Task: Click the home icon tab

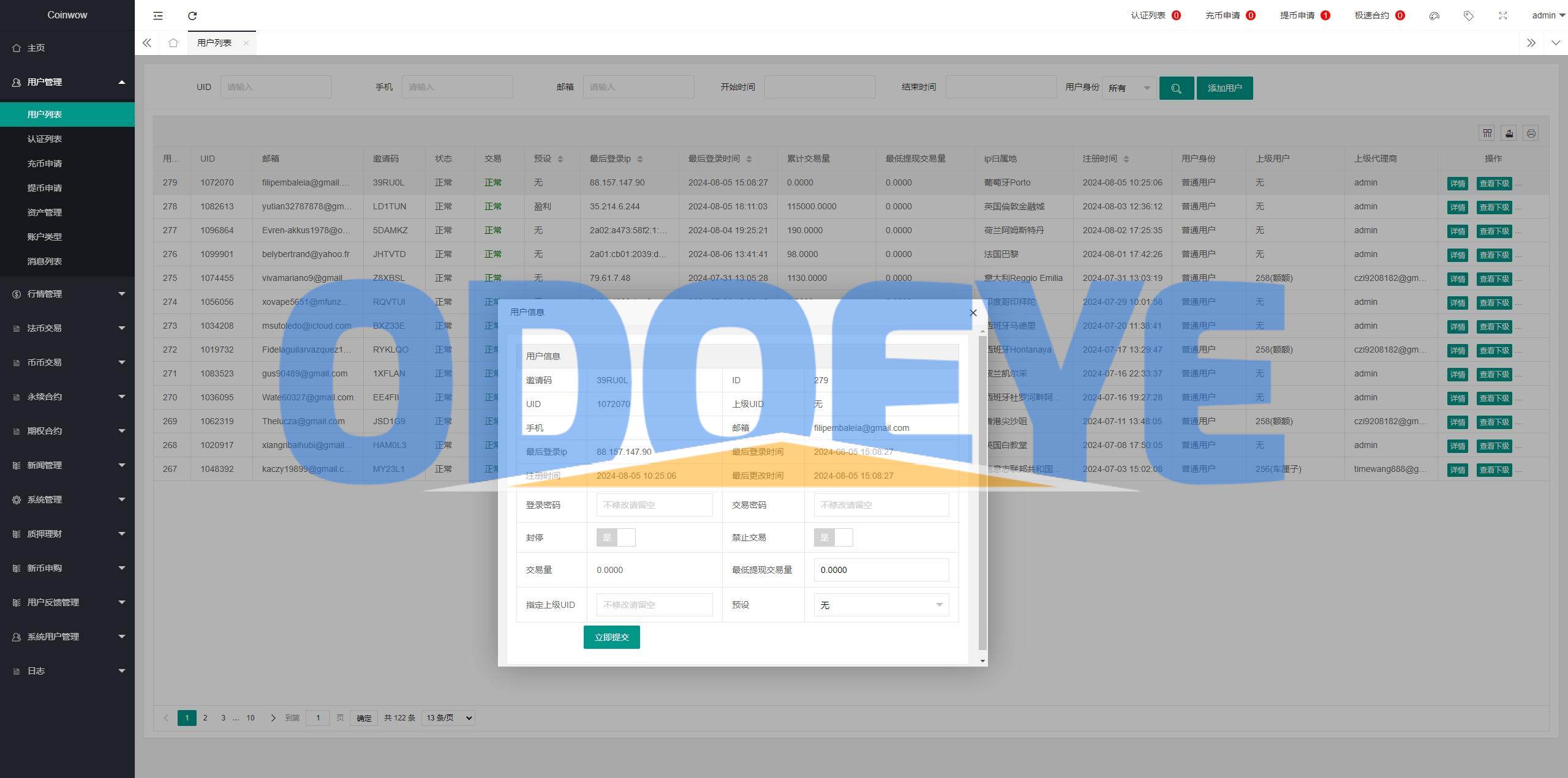Action: [173, 43]
